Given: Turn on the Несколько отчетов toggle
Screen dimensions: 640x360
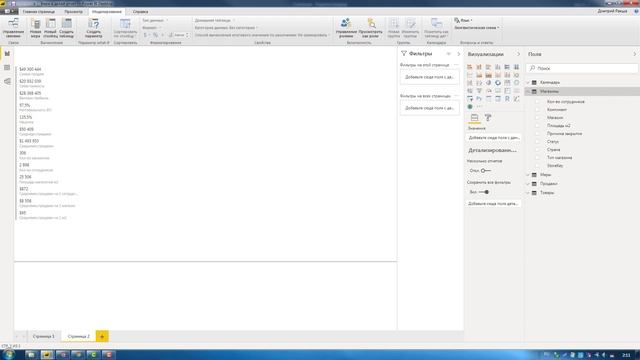Looking at the screenshot, I should pyautogui.click(x=485, y=171).
